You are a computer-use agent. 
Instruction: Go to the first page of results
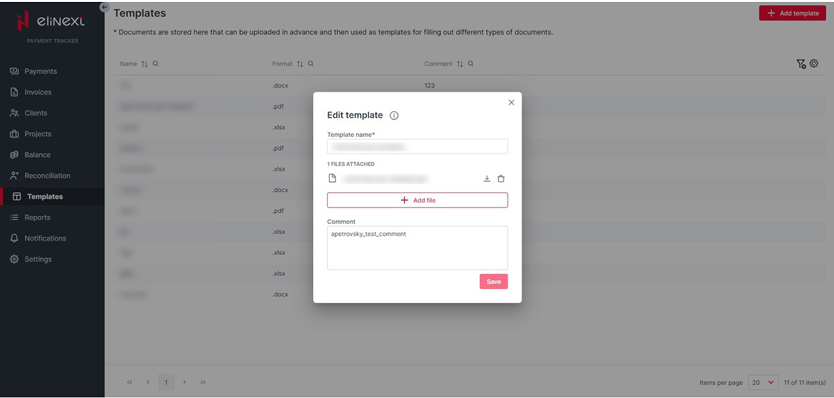[129, 382]
